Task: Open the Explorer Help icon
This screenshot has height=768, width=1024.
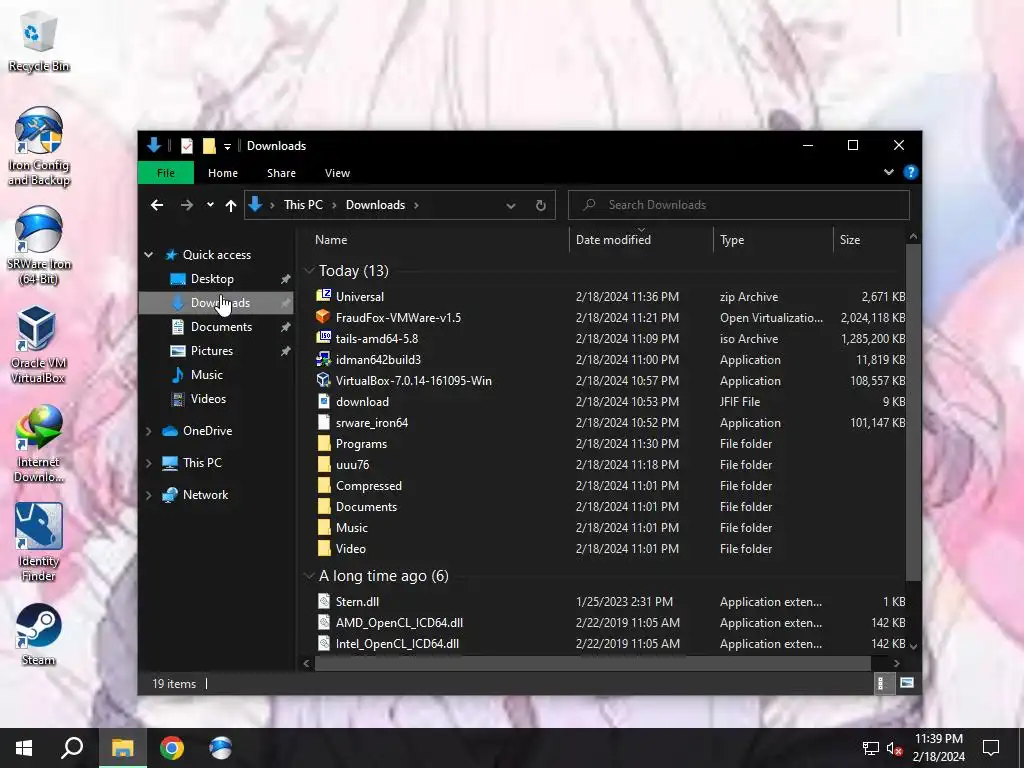Action: (910, 172)
